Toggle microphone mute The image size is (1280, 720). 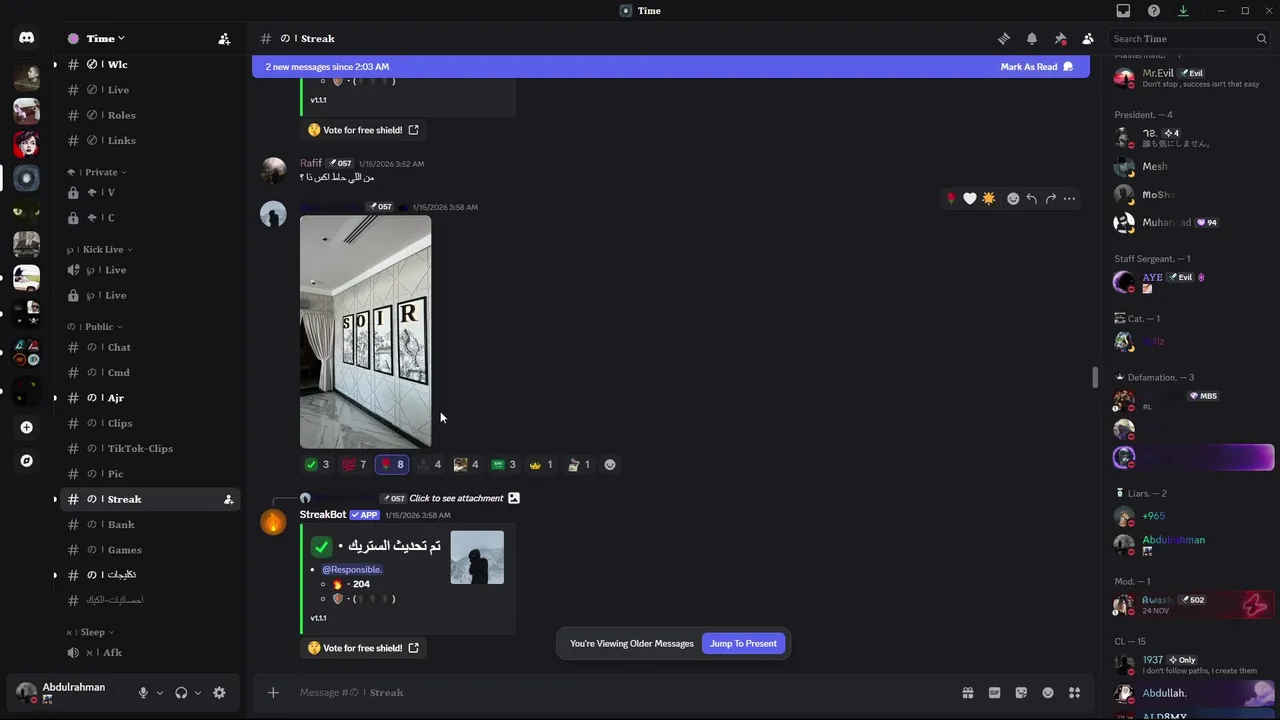point(143,693)
